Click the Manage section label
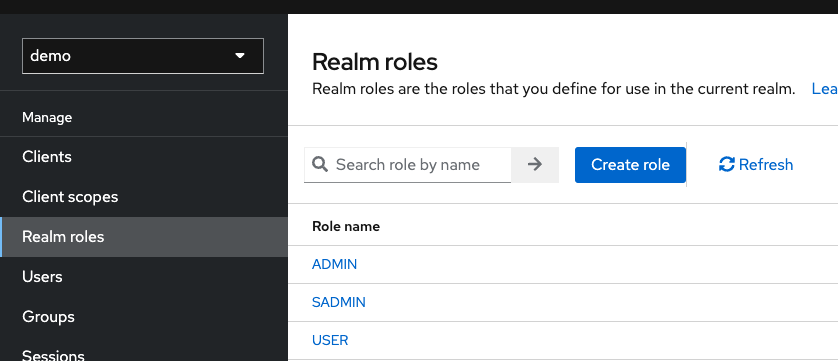 [47, 117]
